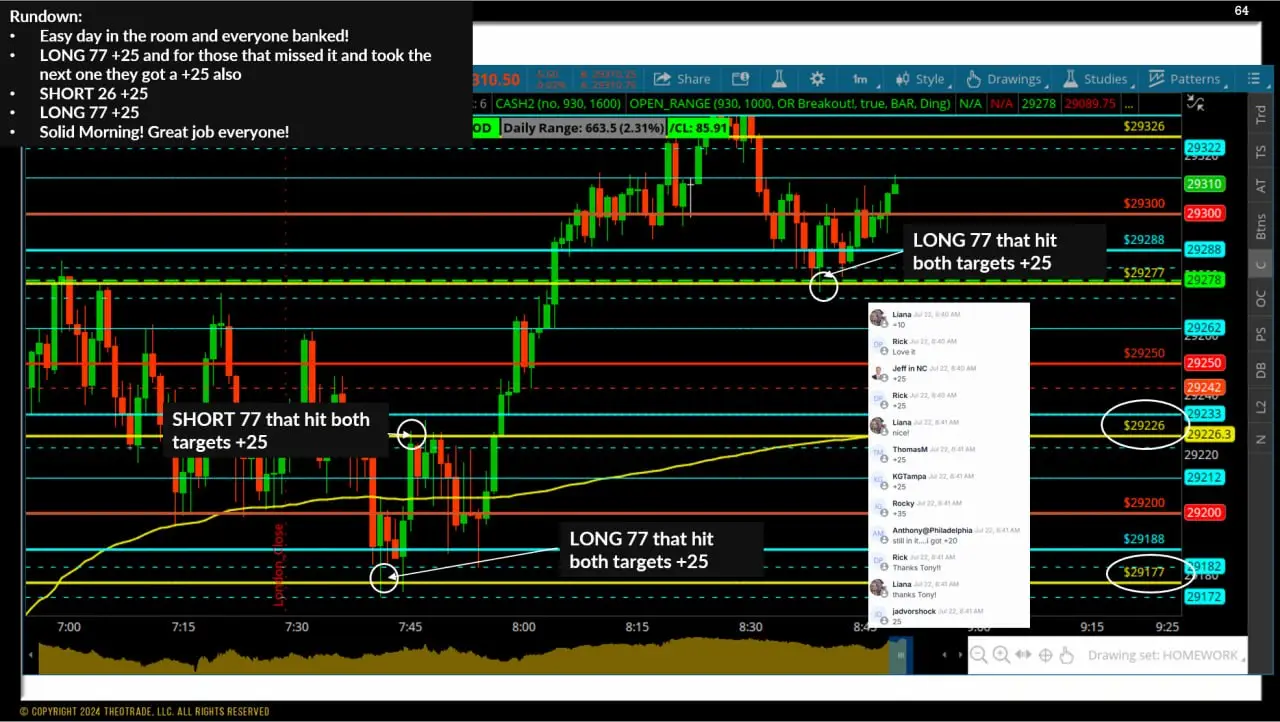The height and width of the screenshot is (722, 1280).
Task: Open the Patterns dropdown
Action: tap(1188, 79)
